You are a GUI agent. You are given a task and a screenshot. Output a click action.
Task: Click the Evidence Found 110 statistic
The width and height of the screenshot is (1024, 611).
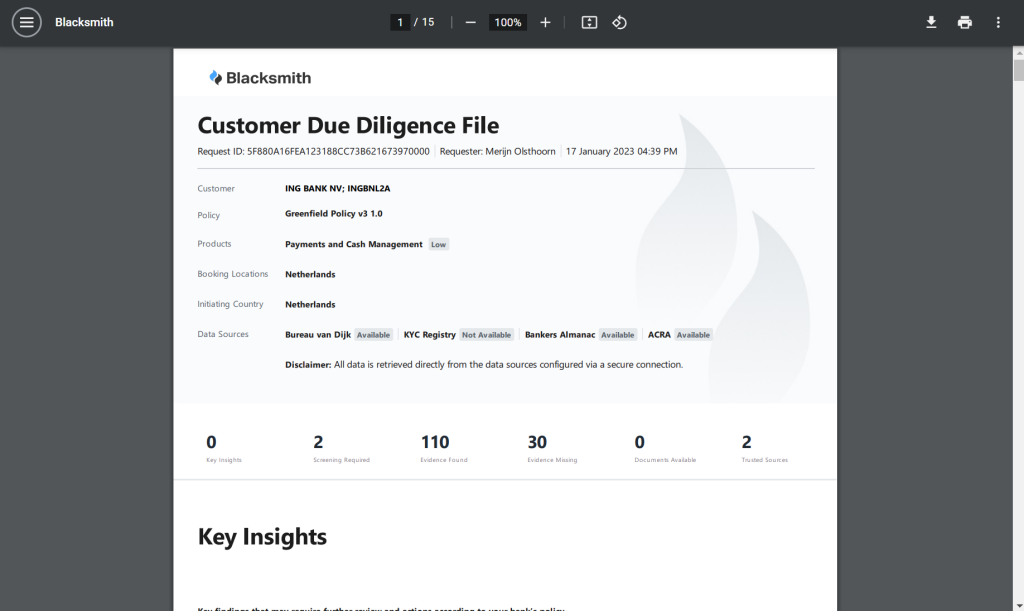pyautogui.click(x=435, y=442)
